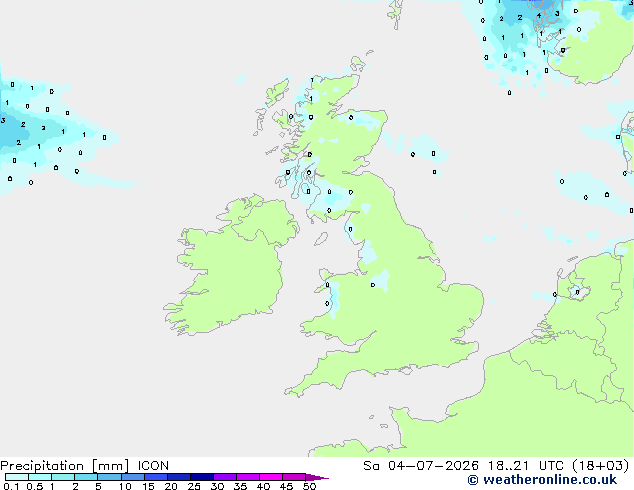The height and width of the screenshot is (490, 634).
Task: Click the '(18+03)' forecast offset text
Action: pos(601,466)
